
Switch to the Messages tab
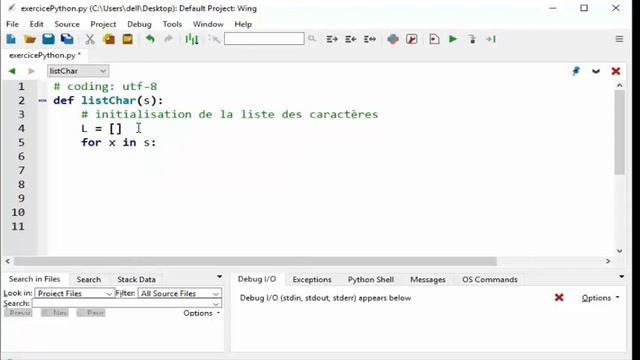[427, 280]
